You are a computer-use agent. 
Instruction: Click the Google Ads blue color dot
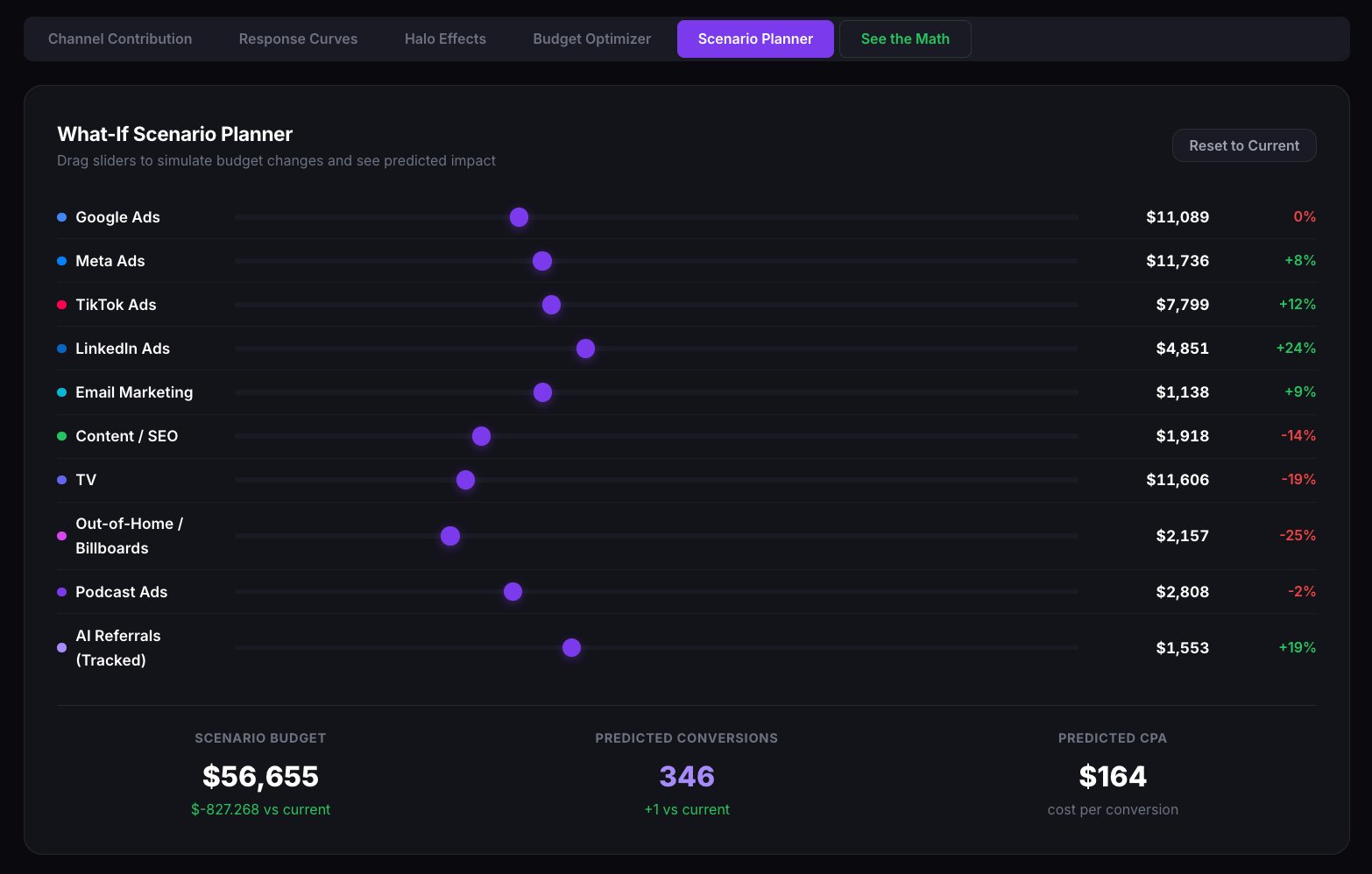click(x=61, y=217)
